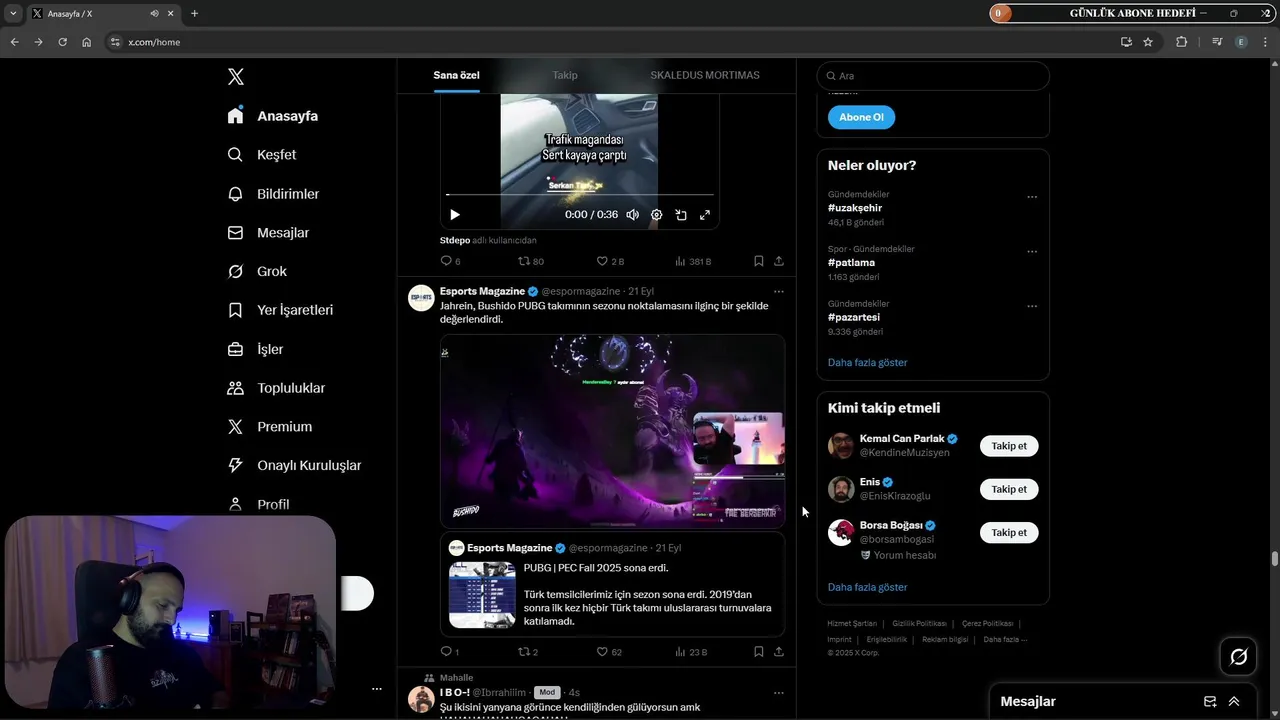Image resolution: width=1280 pixels, height=720 pixels.
Task: Like Esports Magazine post with 62 likes
Action: (609, 652)
